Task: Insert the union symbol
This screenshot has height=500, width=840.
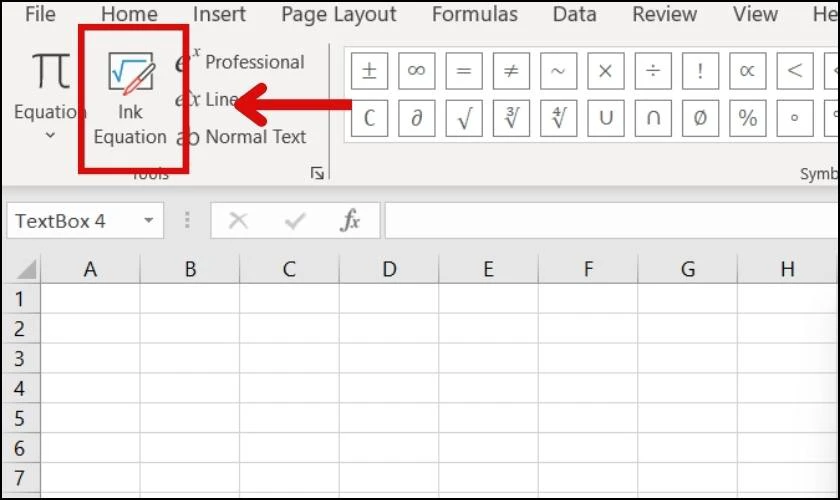Action: pyautogui.click(x=606, y=118)
